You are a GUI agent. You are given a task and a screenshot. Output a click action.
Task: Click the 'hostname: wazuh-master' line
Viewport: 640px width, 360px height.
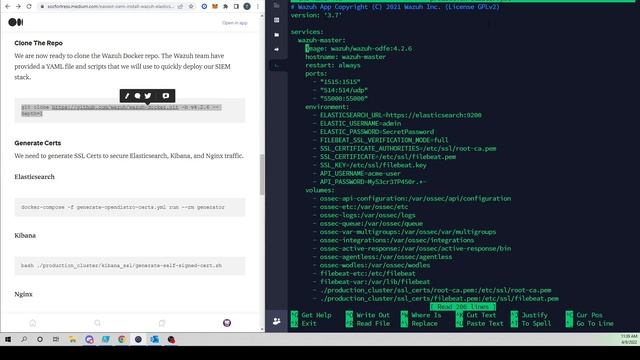[345, 57]
